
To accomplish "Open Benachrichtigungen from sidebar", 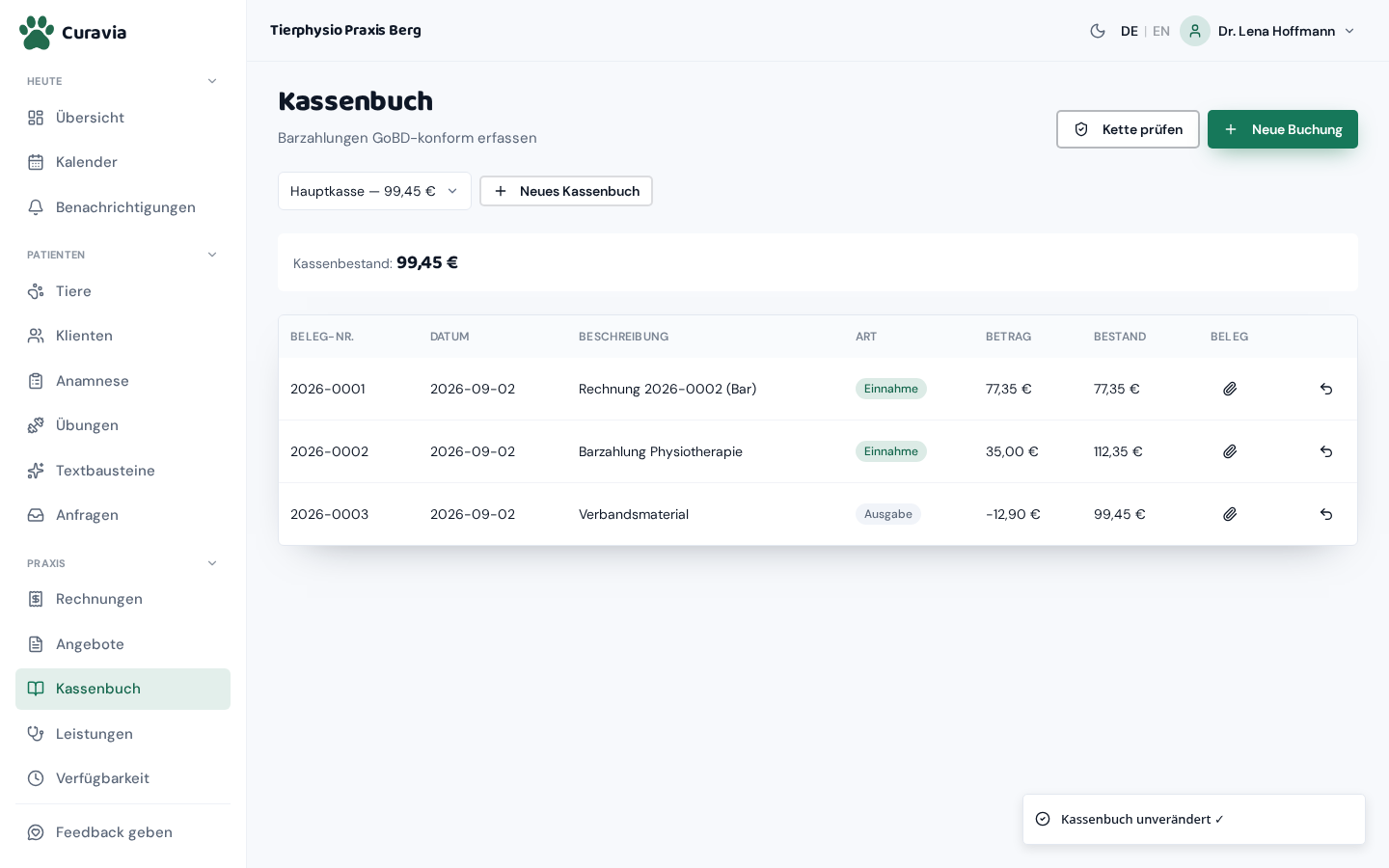I will 123,207.
